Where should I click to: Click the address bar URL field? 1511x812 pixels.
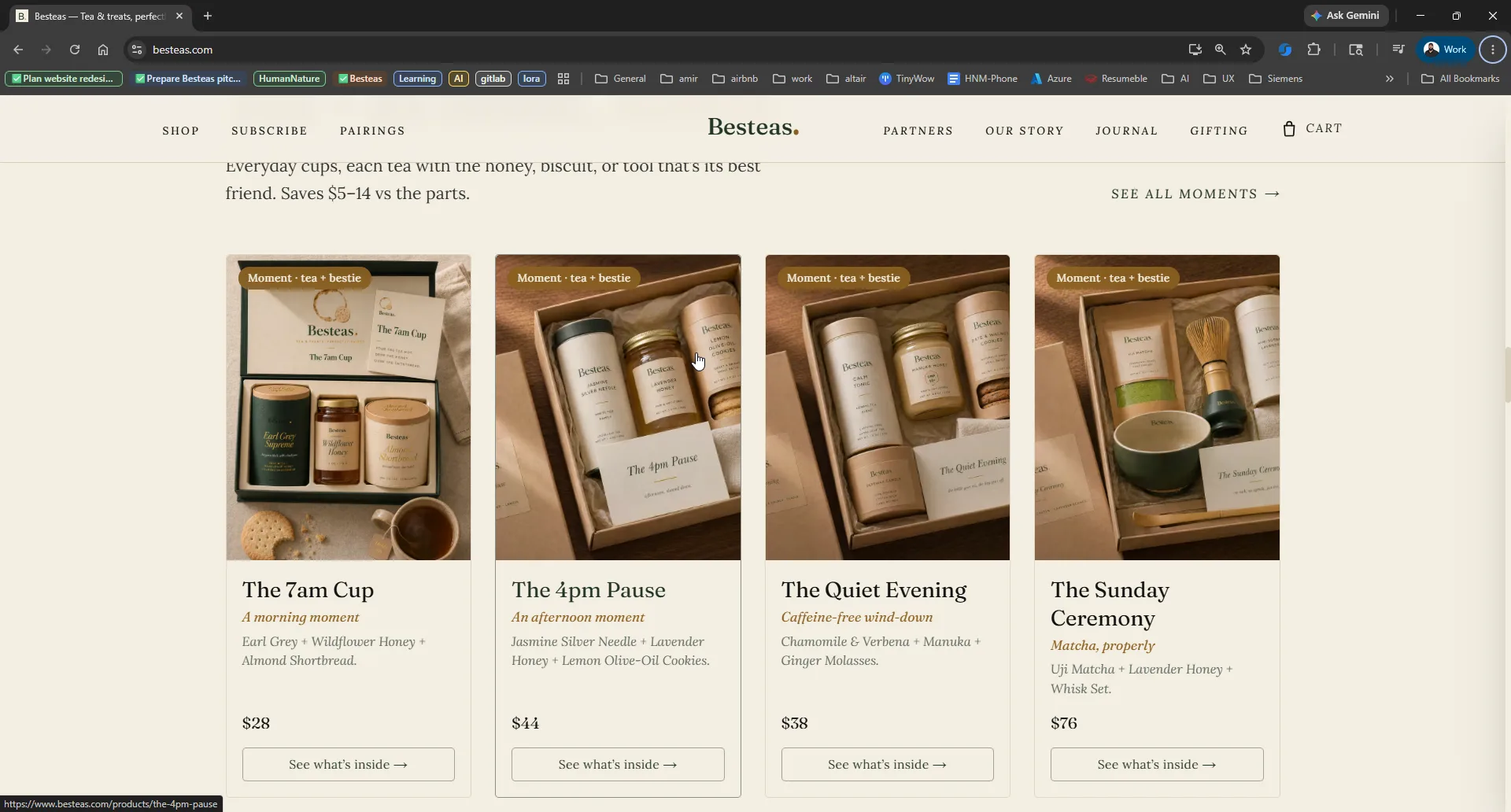tap(661, 50)
